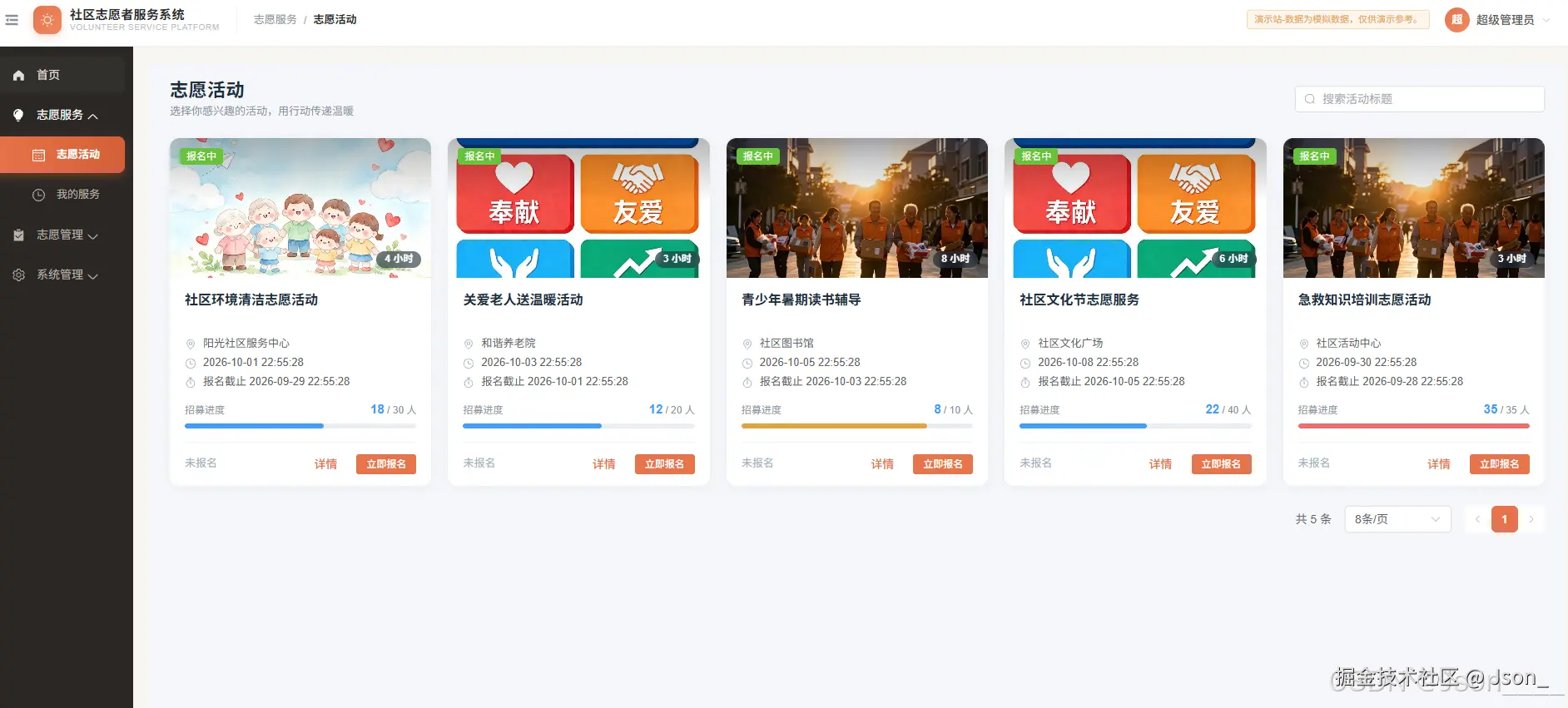Expand the 系统管理 menu chevron
The height and width of the screenshot is (708, 1568).
click(x=93, y=275)
